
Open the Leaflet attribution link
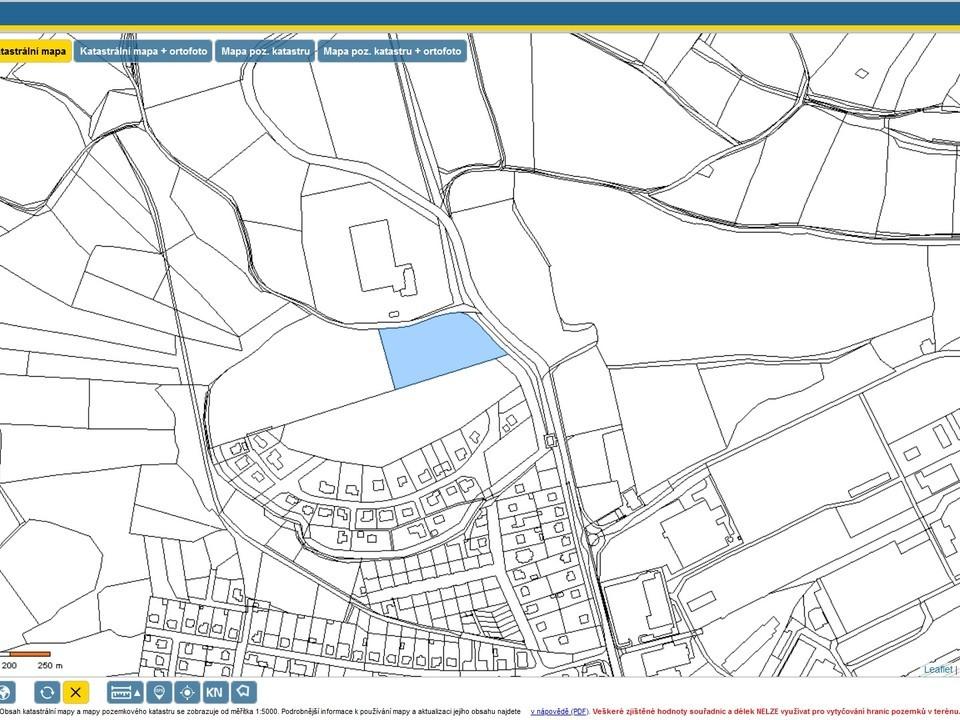click(938, 669)
